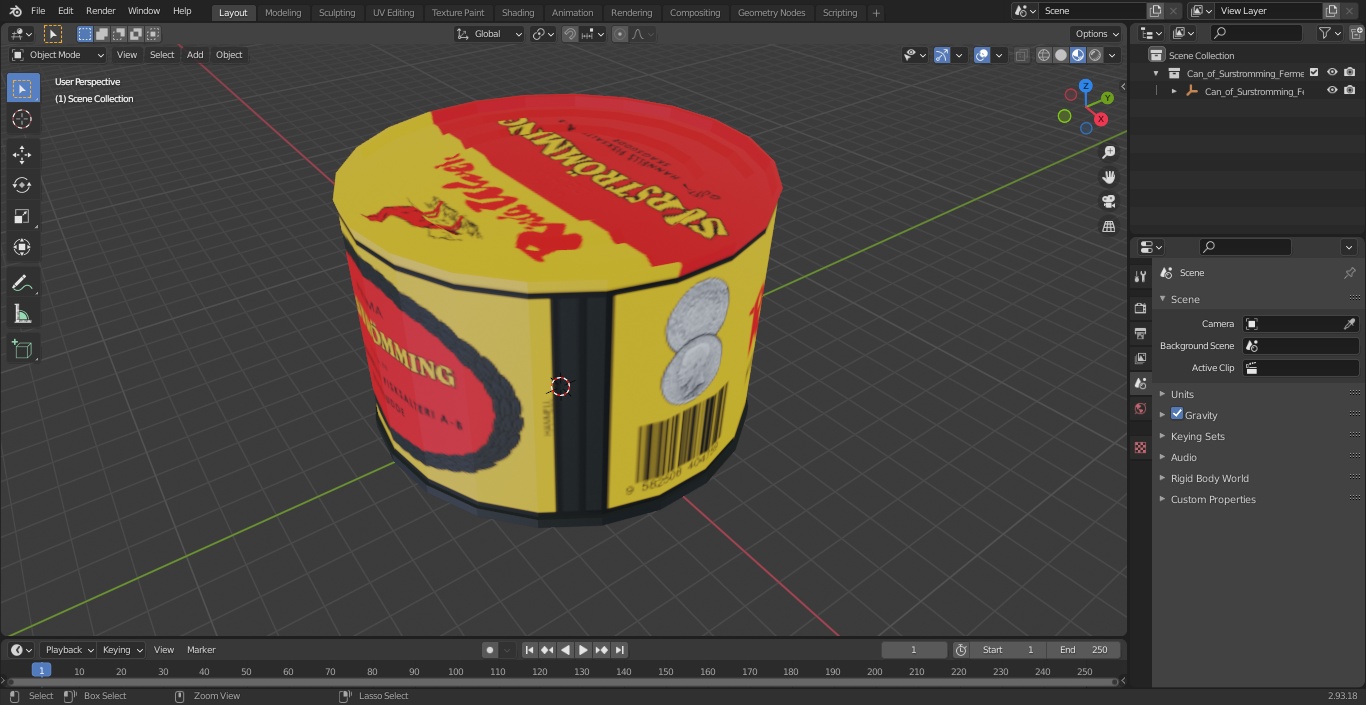Hide the Can_of_Surstromming_Ferme collection in viewport
The image size is (1366, 705).
pos(1332,72)
